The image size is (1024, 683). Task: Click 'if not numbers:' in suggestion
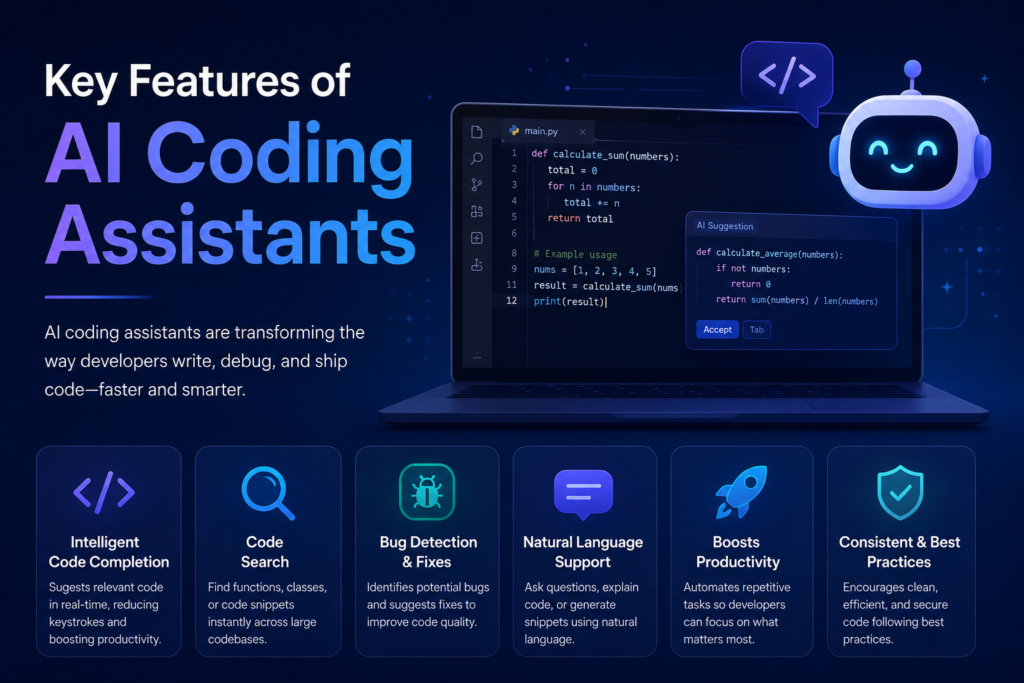tap(753, 268)
